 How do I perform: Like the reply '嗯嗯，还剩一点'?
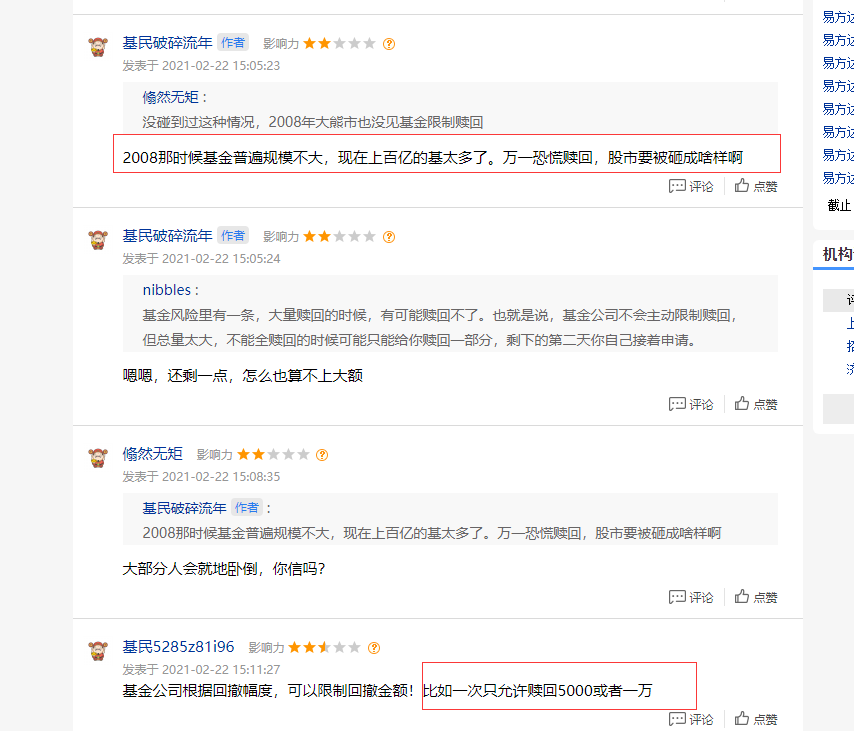click(x=755, y=404)
